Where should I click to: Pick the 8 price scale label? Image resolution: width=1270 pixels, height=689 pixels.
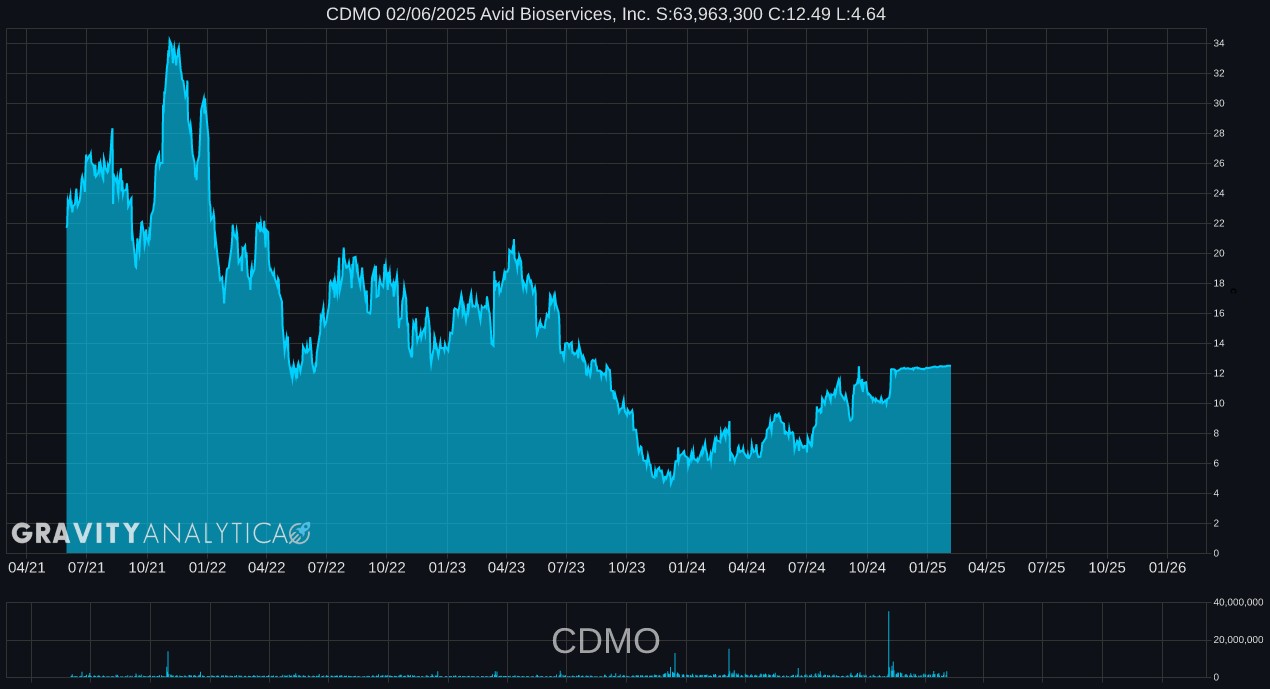1216,434
